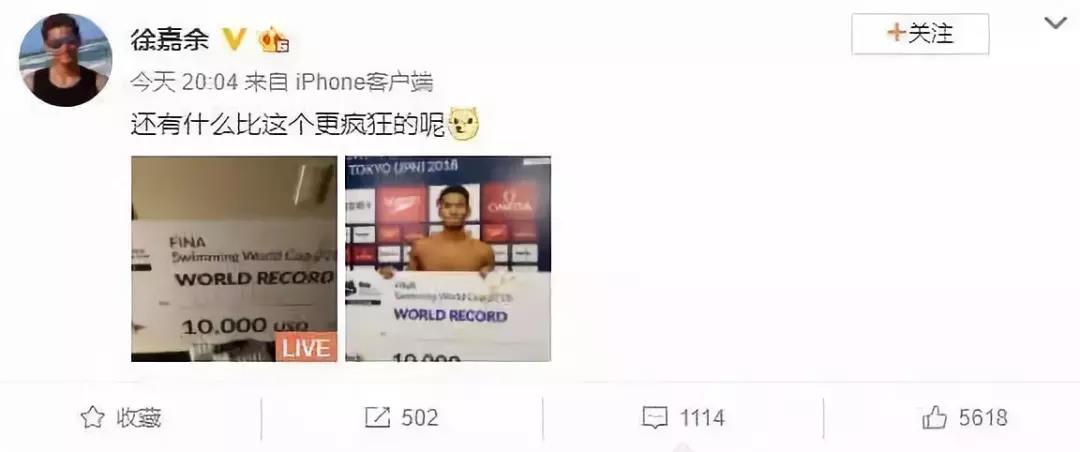Click the membership crown badge icon
Image resolution: width=1080 pixels, height=452 pixels.
[x=273, y=40]
